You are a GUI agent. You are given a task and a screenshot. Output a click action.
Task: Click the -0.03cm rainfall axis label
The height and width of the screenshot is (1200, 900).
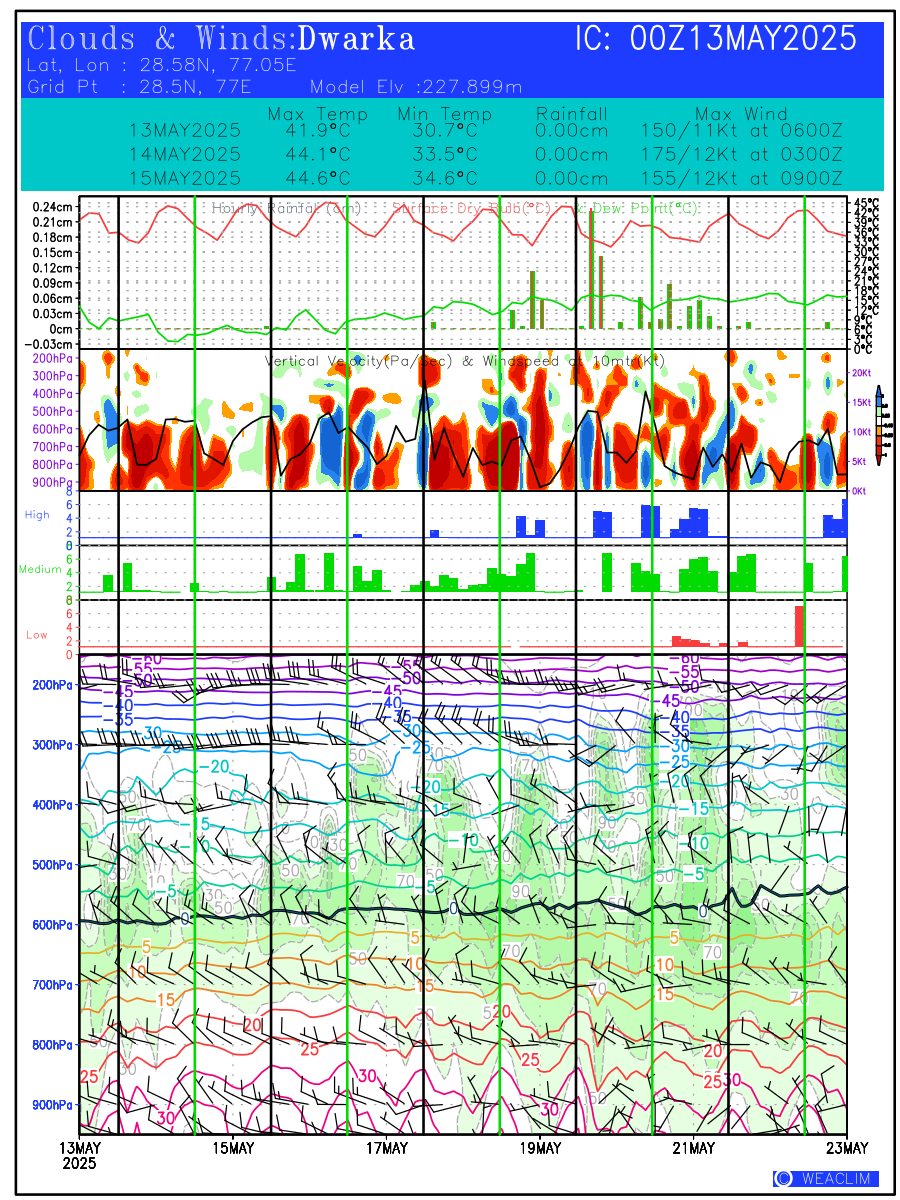click(49, 343)
